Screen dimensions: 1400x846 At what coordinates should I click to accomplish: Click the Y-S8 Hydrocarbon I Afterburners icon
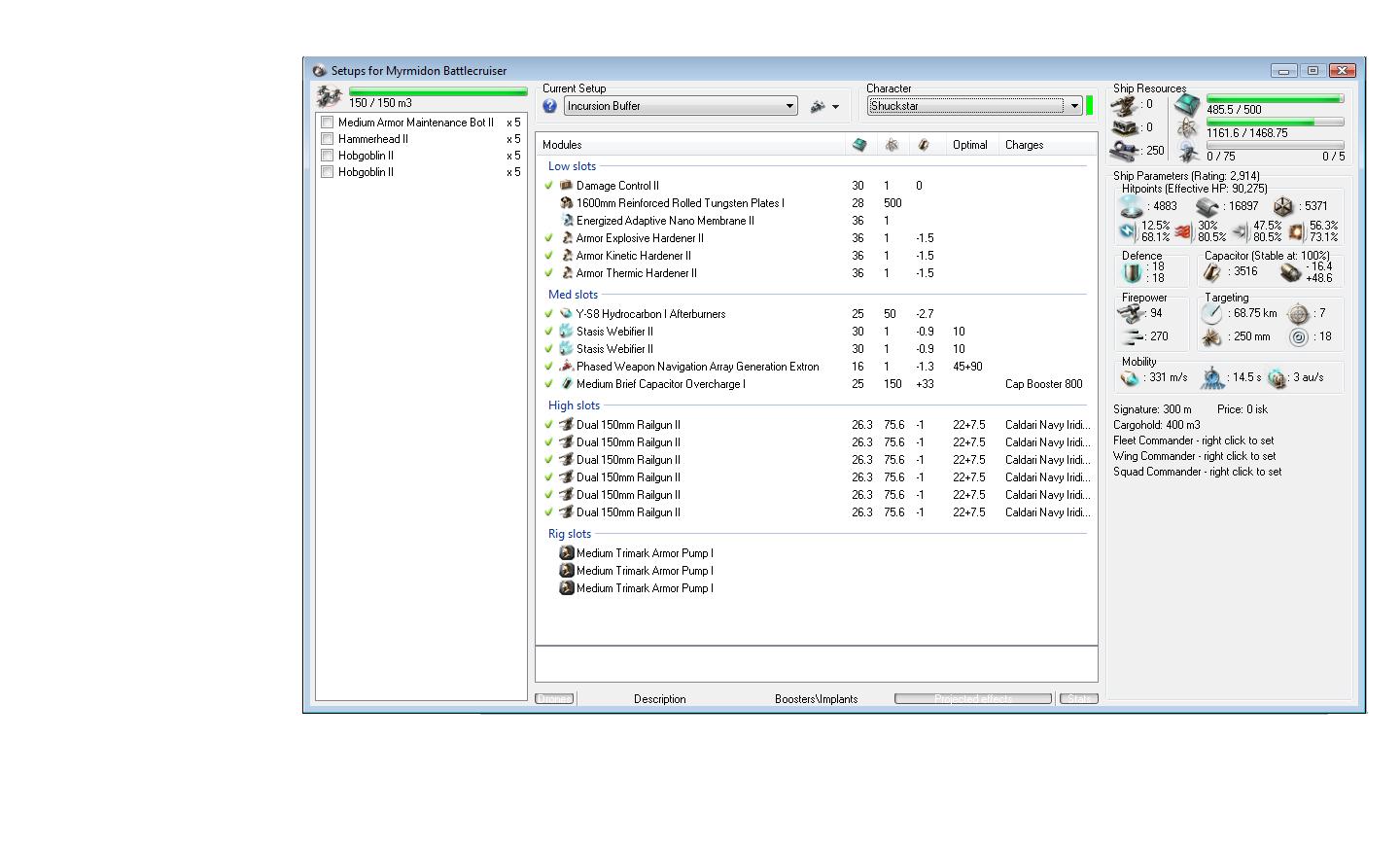(x=566, y=313)
